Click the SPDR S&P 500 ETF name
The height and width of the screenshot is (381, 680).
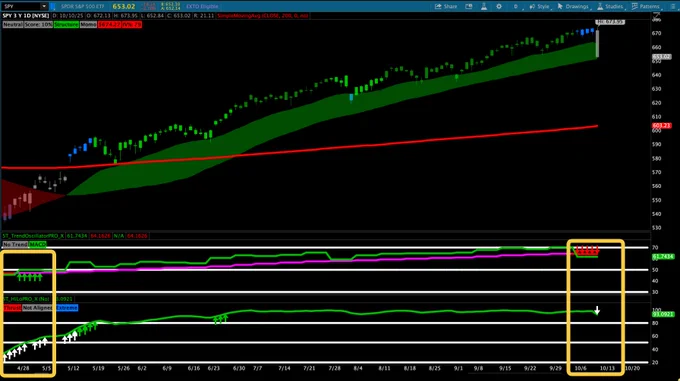click(82, 7)
